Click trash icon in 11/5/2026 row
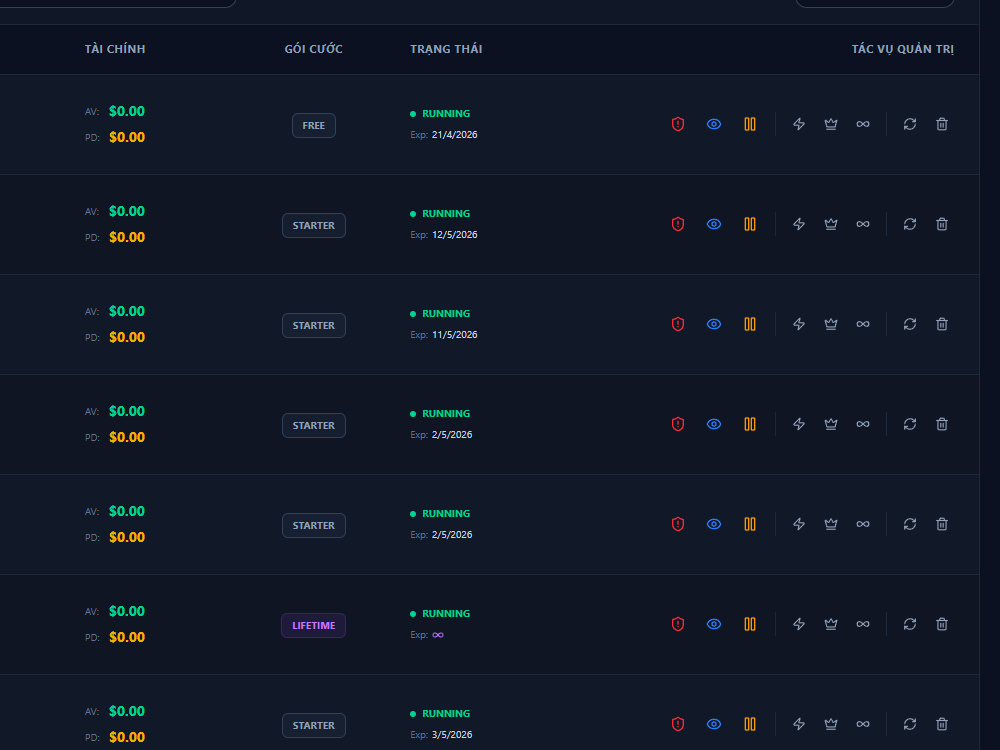Image resolution: width=1000 pixels, height=750 pixels. tap(942, 324)
